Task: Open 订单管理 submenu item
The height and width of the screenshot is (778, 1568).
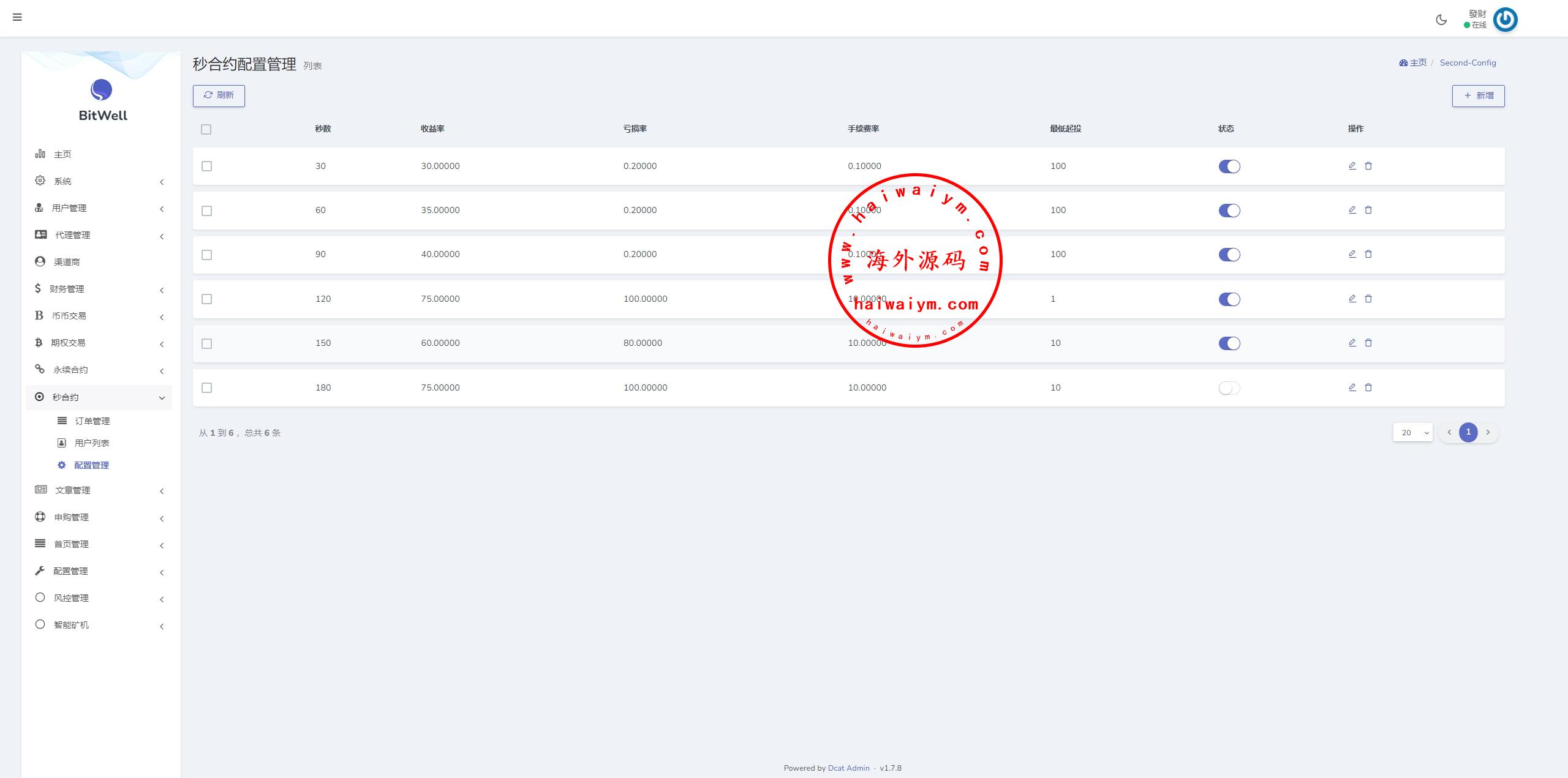Action: [x=92, y=421]
